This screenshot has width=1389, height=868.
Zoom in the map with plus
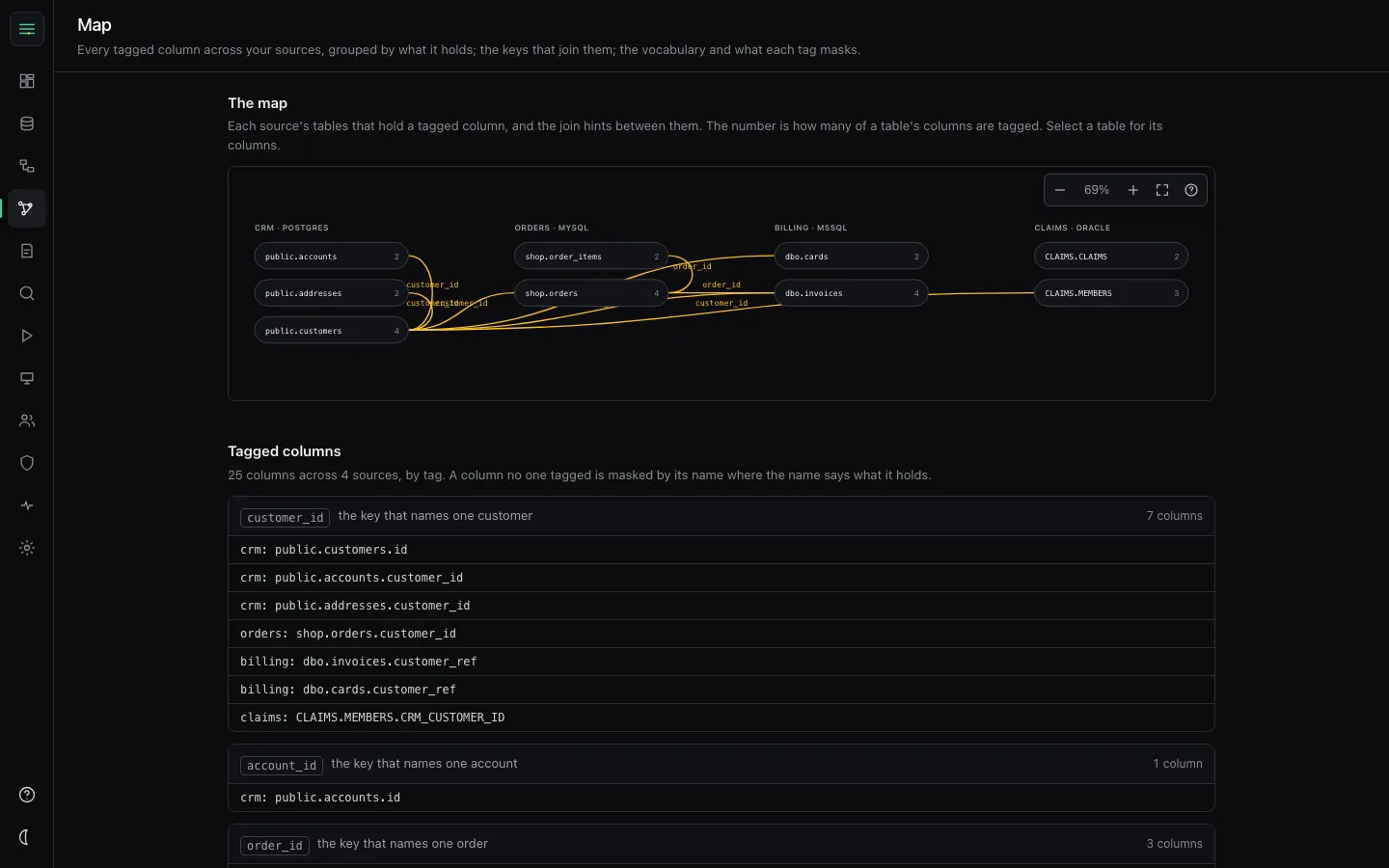pos(1133,190)
